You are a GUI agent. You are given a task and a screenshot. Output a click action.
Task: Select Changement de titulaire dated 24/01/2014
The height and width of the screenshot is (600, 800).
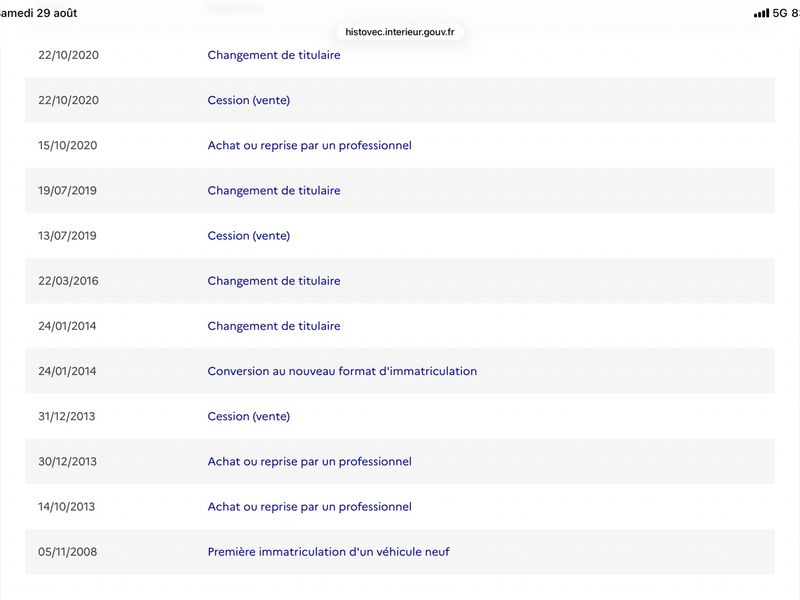pos(274,326)
